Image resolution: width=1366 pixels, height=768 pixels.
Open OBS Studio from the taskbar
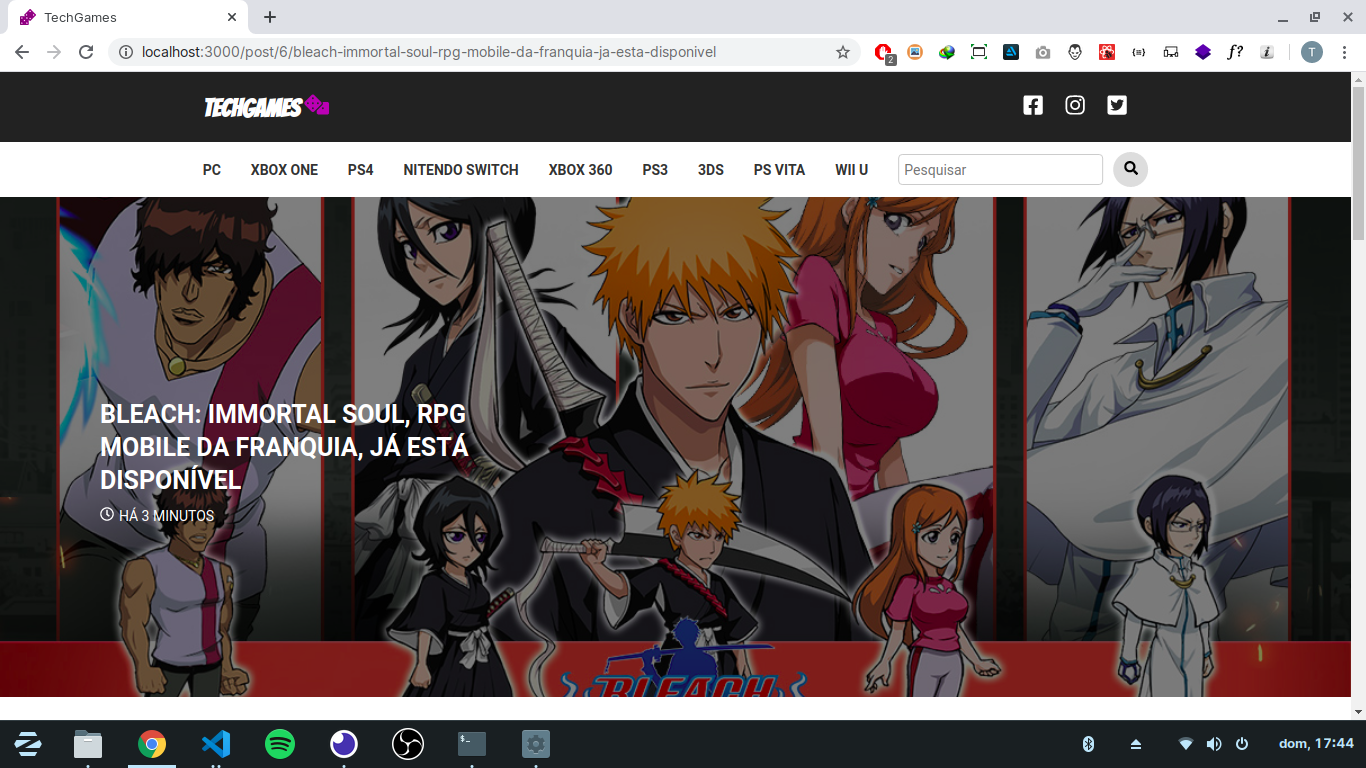[408, 744]
